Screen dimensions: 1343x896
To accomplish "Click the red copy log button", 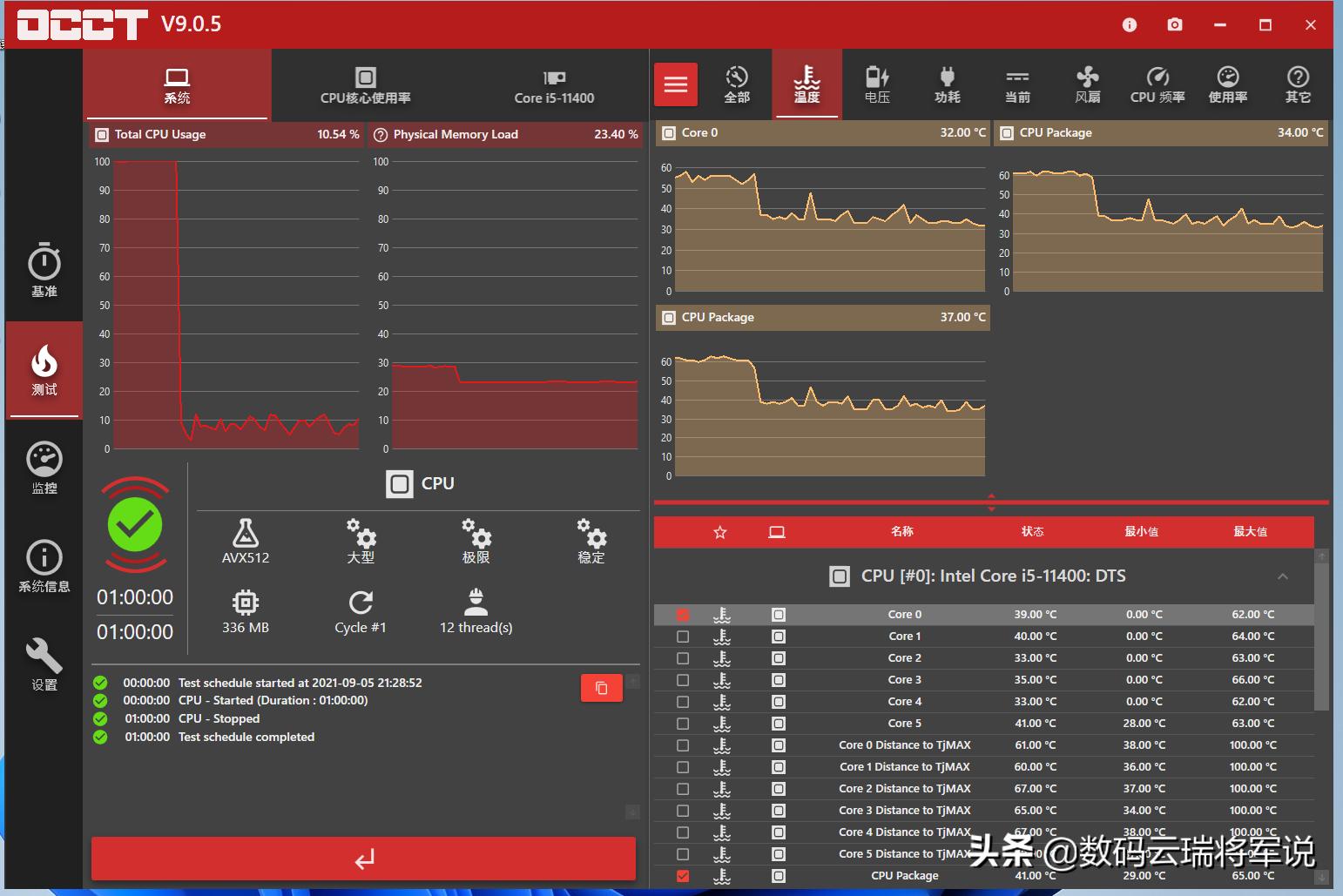I will (x=601, y=688).
